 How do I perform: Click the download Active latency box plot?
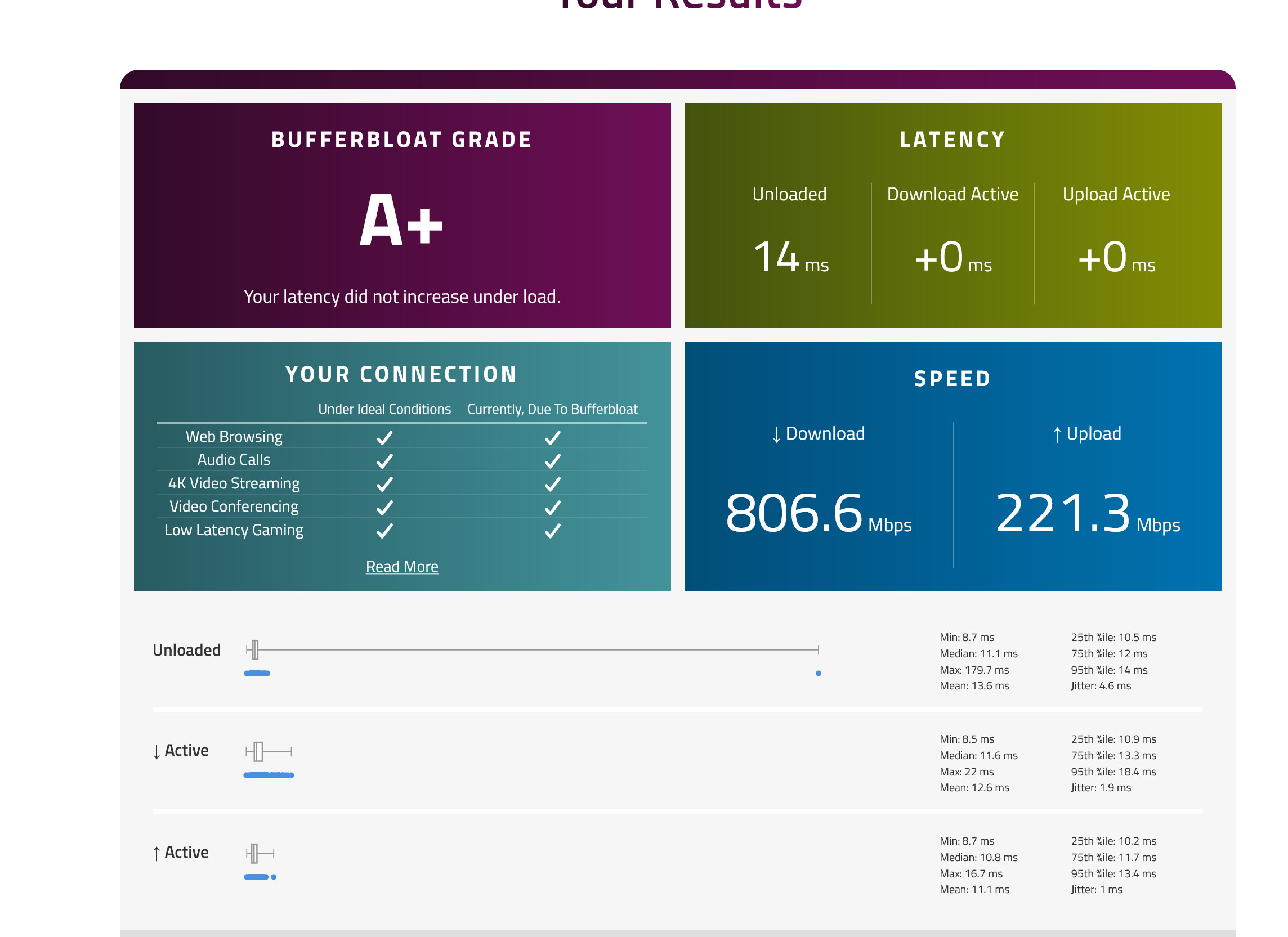259,751
